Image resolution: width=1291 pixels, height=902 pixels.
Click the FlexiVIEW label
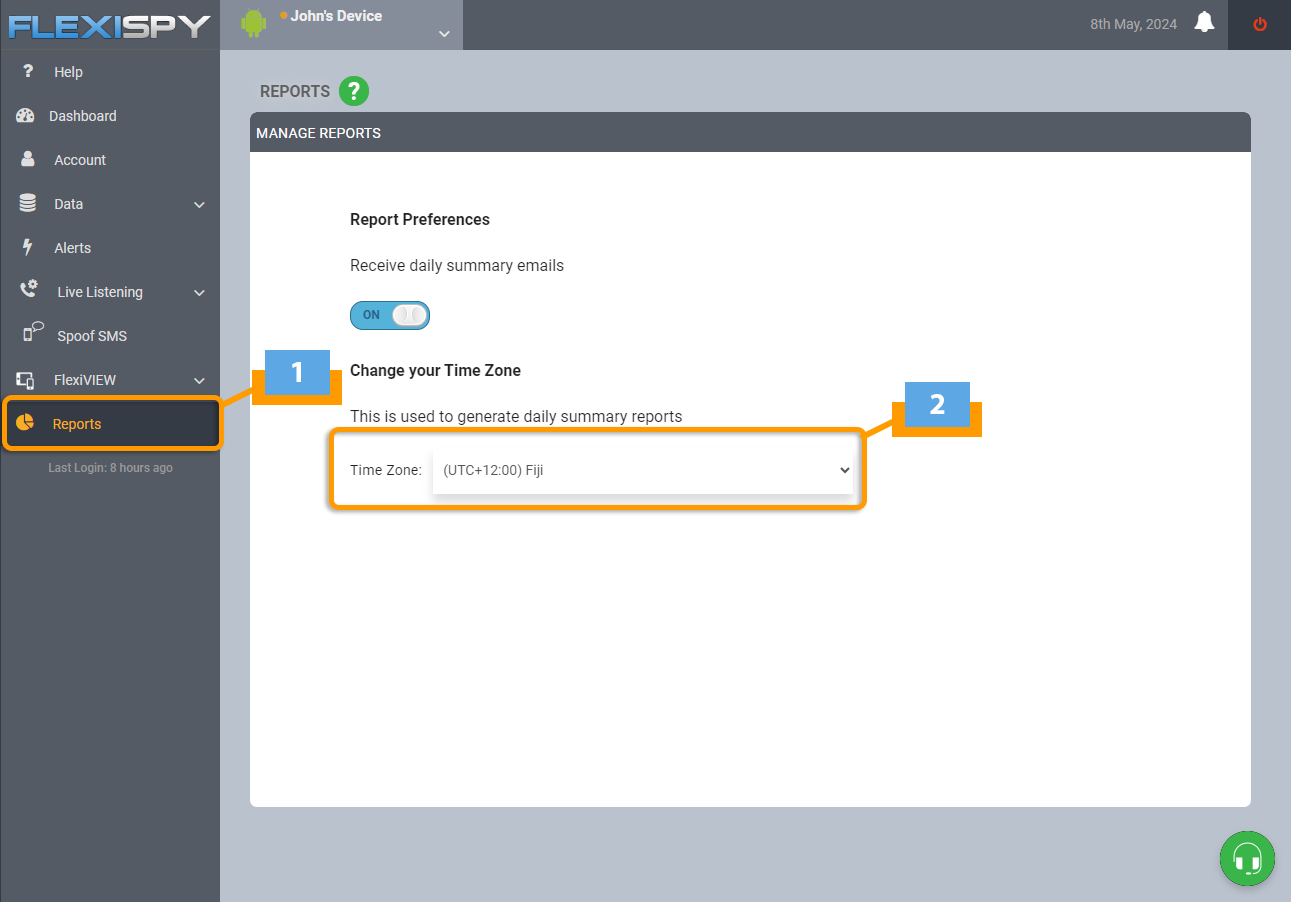tap(85, 380)
